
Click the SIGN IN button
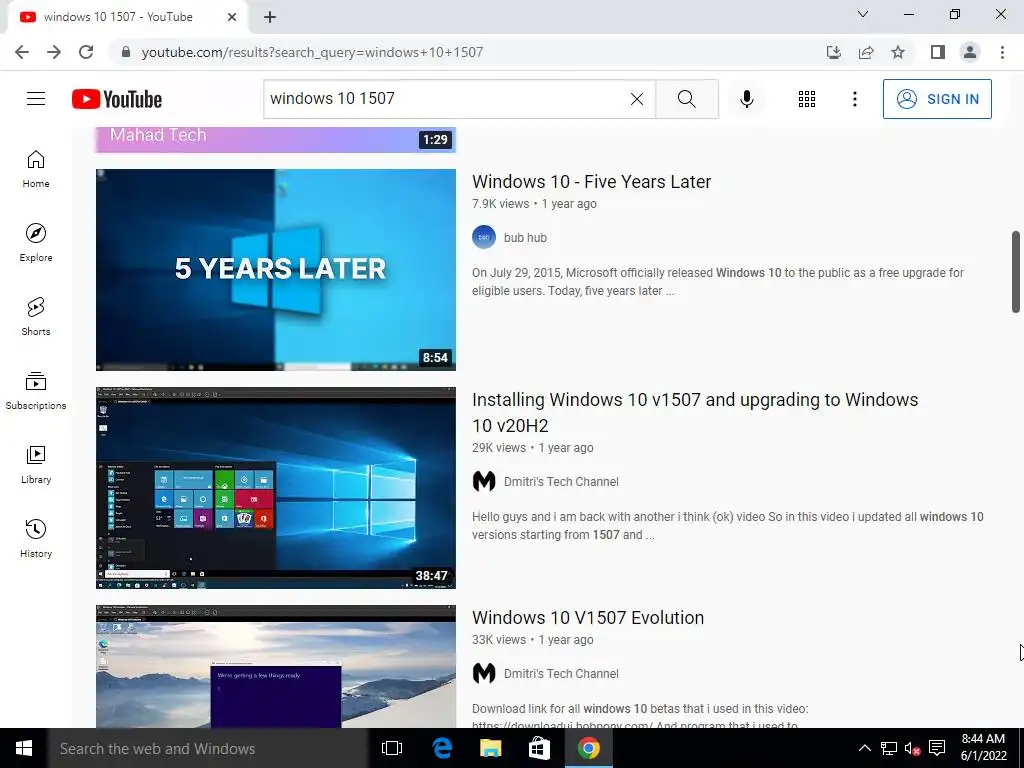click(x=936, y=99)
